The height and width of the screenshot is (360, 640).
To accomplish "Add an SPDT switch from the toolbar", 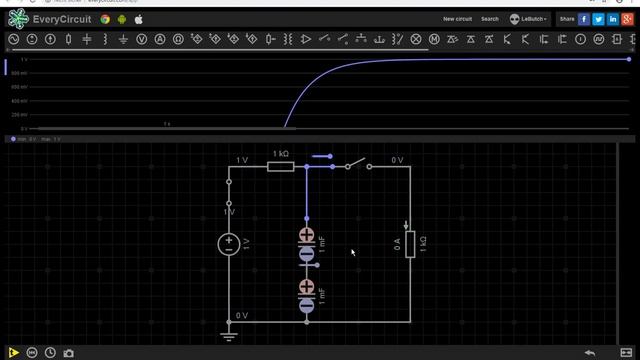I will pos(343,39).
